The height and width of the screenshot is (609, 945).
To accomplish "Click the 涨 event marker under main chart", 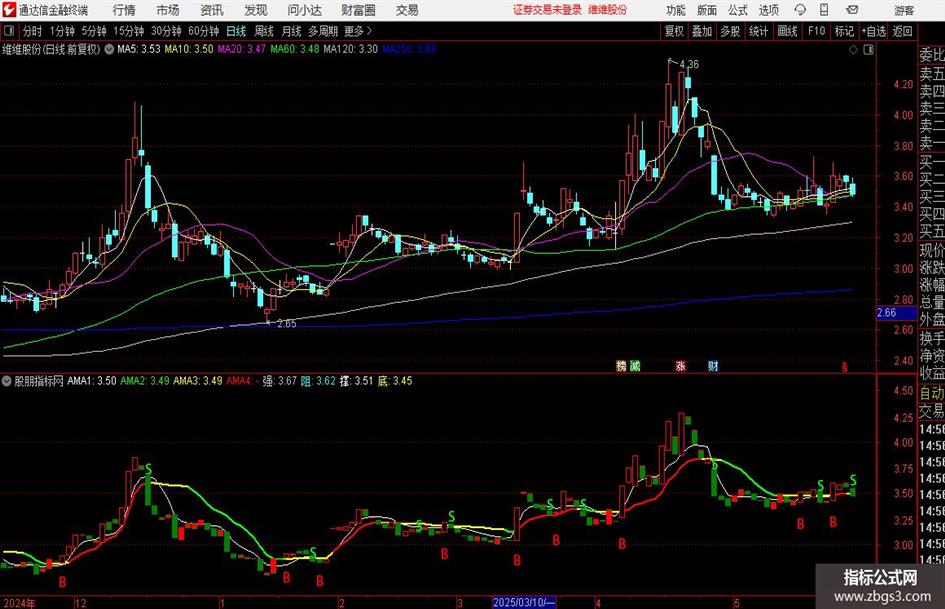I will click(680, 366).
